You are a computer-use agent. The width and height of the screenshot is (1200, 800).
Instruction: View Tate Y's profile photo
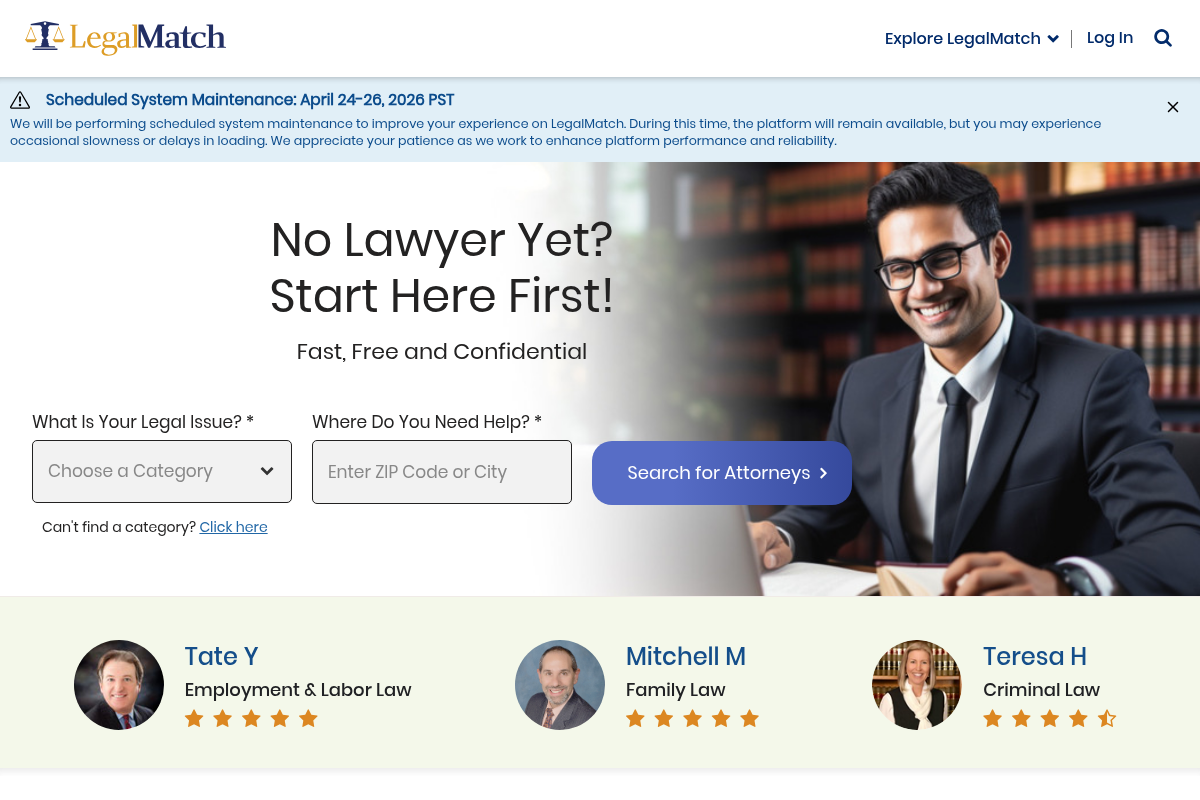(119, 685)
